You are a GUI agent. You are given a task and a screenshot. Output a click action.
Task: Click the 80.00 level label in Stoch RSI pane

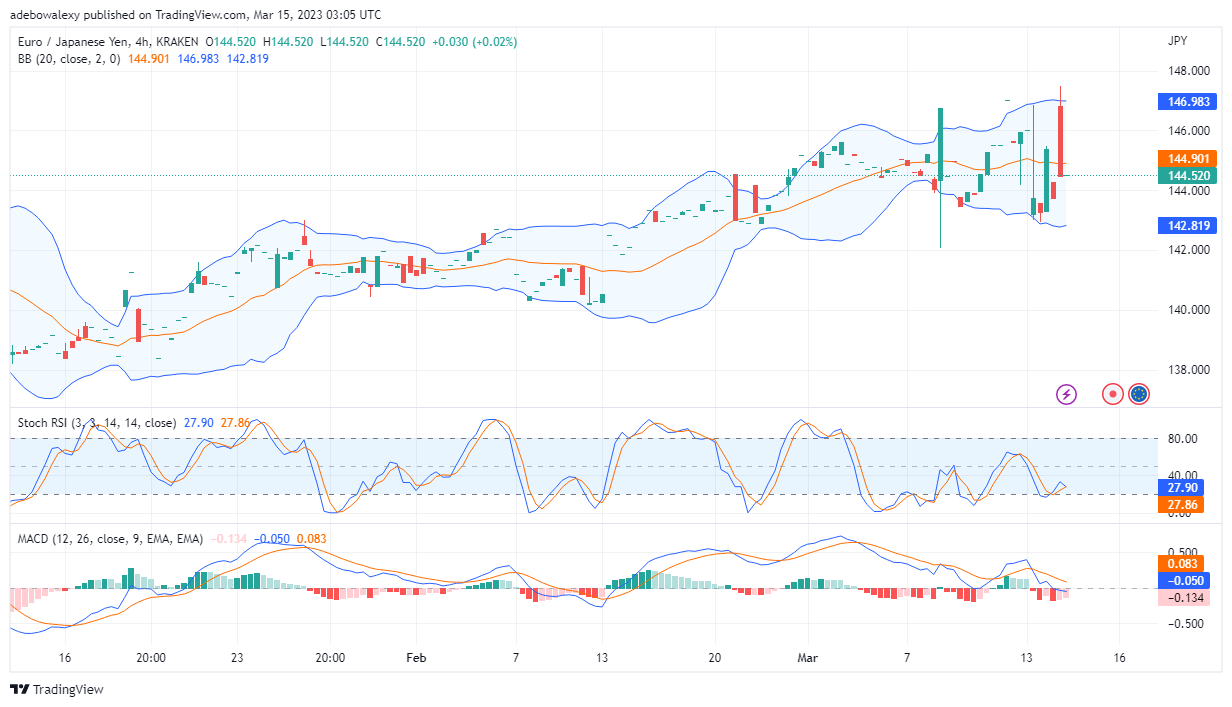[x=1183, y=438]
